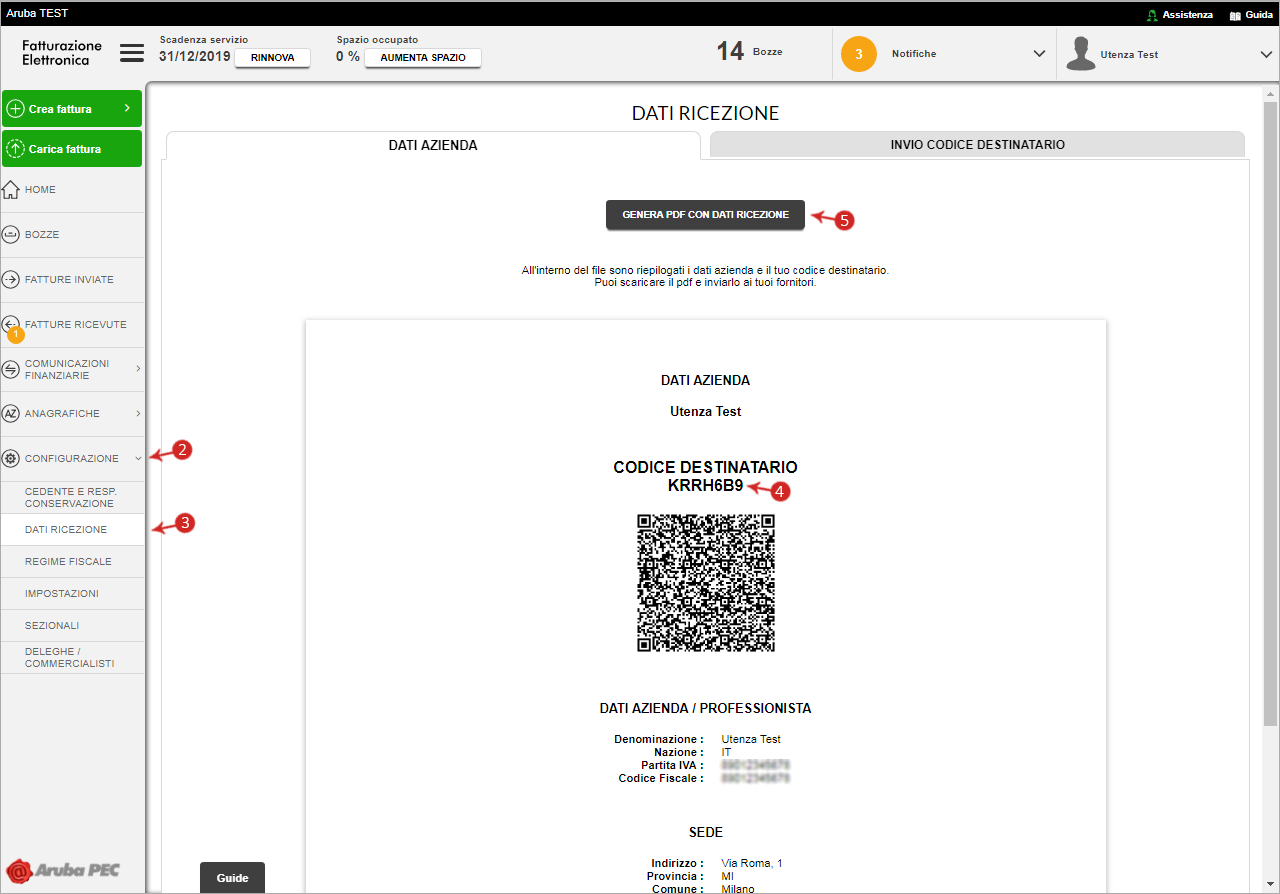Viewport: 1280px width, 894px height.
Task: Click the Fatture Ricevute label
Action: (x=76, y=324)
